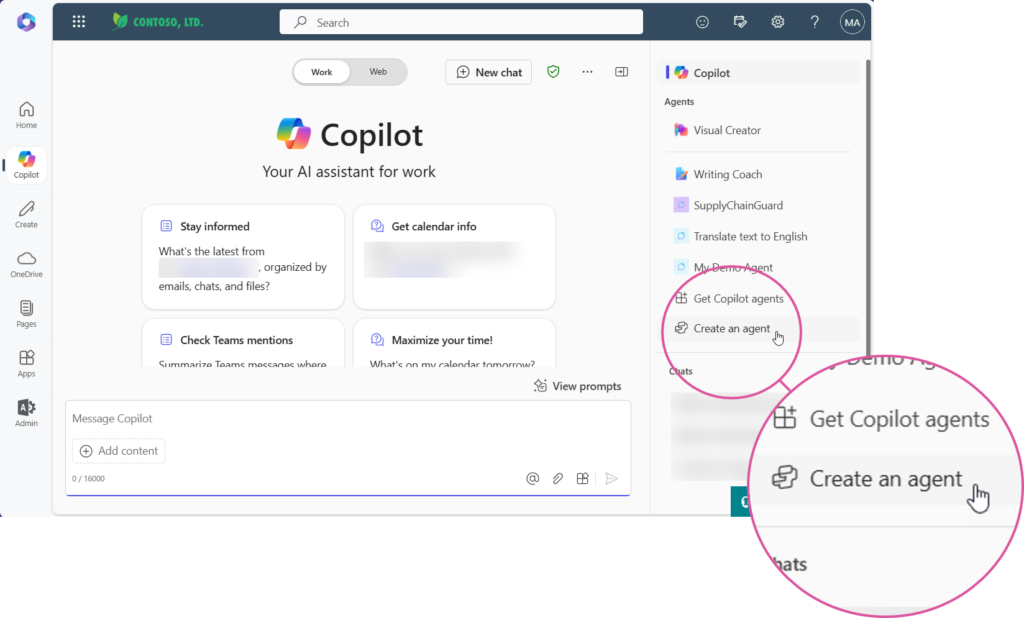Toggle the side panel icon beside the ellipsis

tap(622, 72)
